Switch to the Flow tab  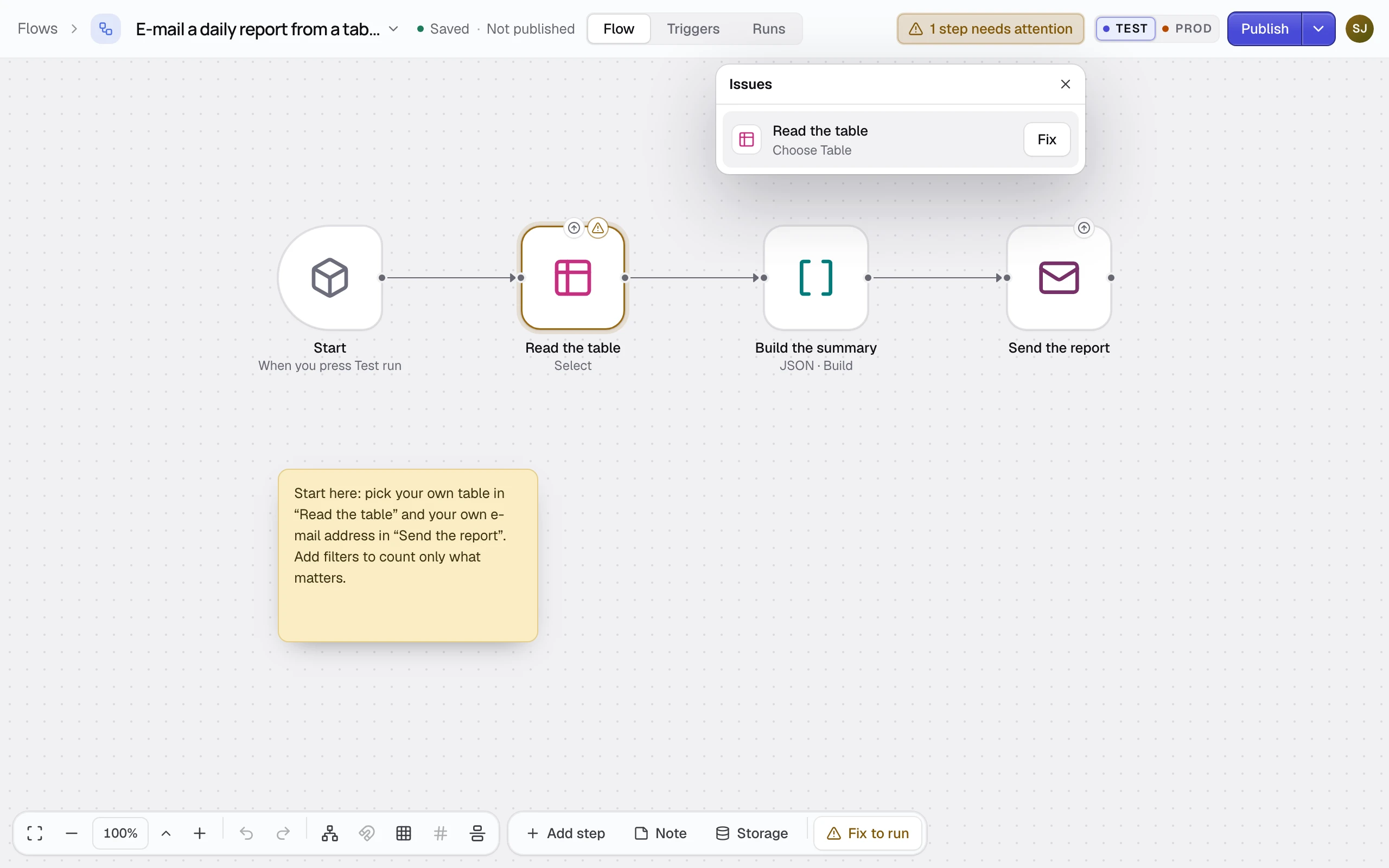tap(619, 29)
